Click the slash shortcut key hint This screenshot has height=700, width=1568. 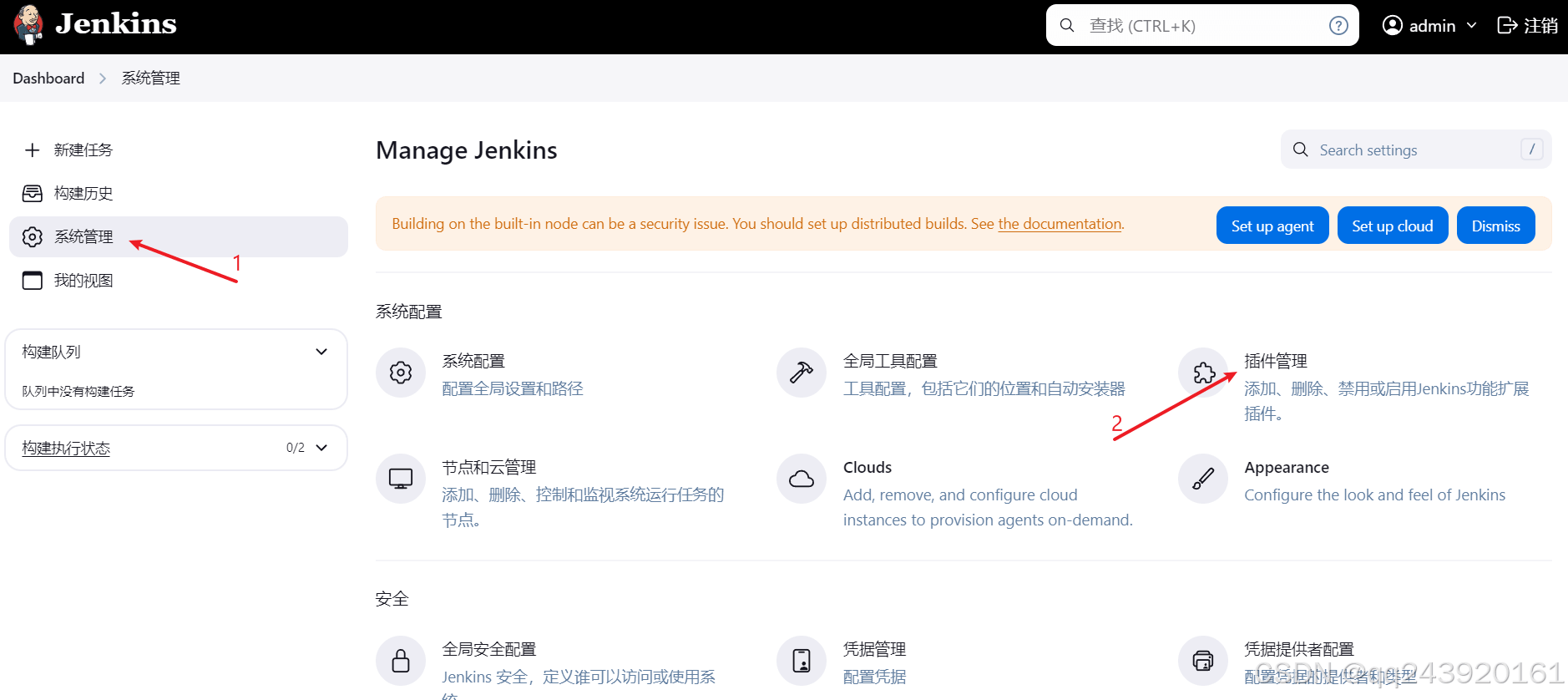(x=1531, y=150)
